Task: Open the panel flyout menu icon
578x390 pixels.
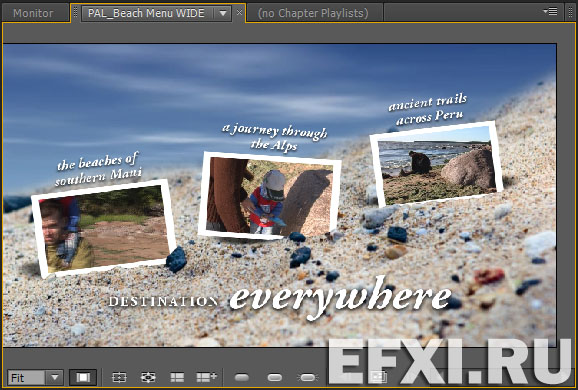Action: click(x=550, y=12)
